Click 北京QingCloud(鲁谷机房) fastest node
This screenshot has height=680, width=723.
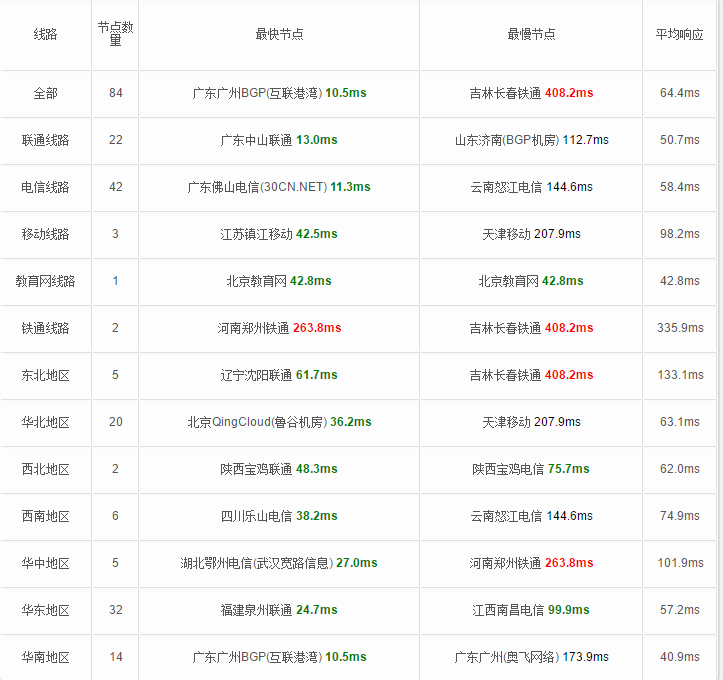pyautogui.click(x=257, y=422)
